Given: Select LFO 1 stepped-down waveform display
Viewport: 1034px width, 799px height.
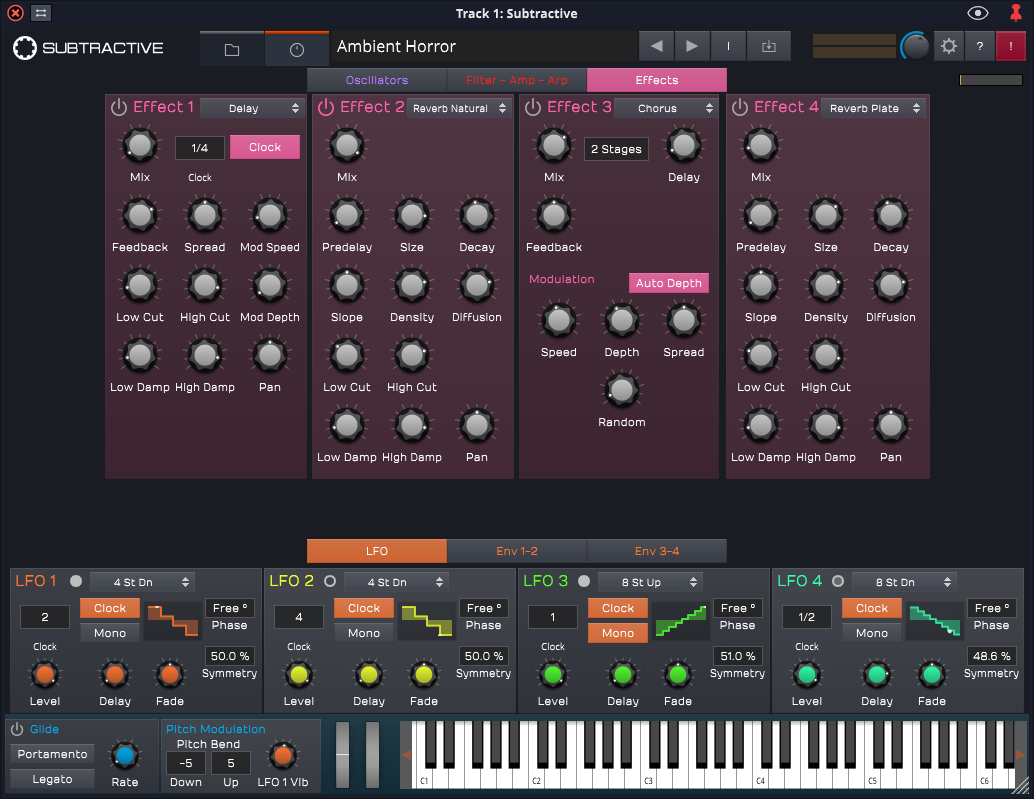Looking at the screenshot, I should click(x=173, y=620).
